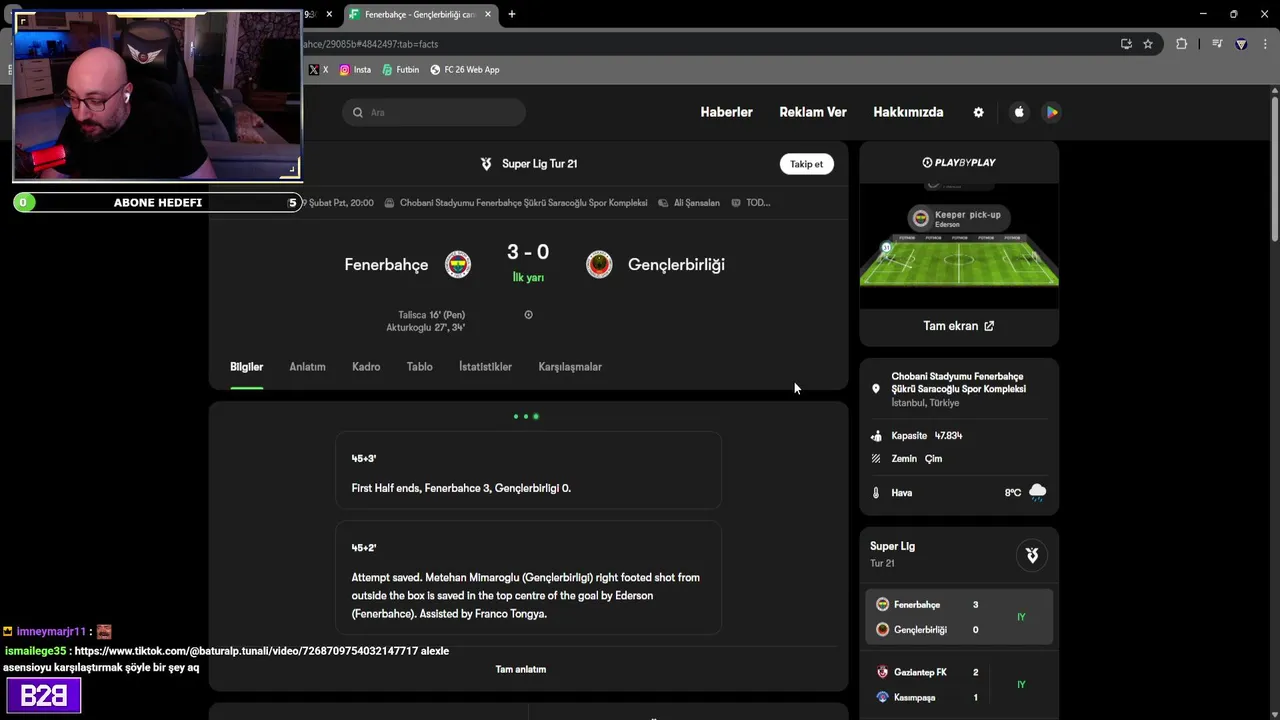Open the media control icon in Chrome toolbar
1280x720 pixels.
[x=1217, y=44]
